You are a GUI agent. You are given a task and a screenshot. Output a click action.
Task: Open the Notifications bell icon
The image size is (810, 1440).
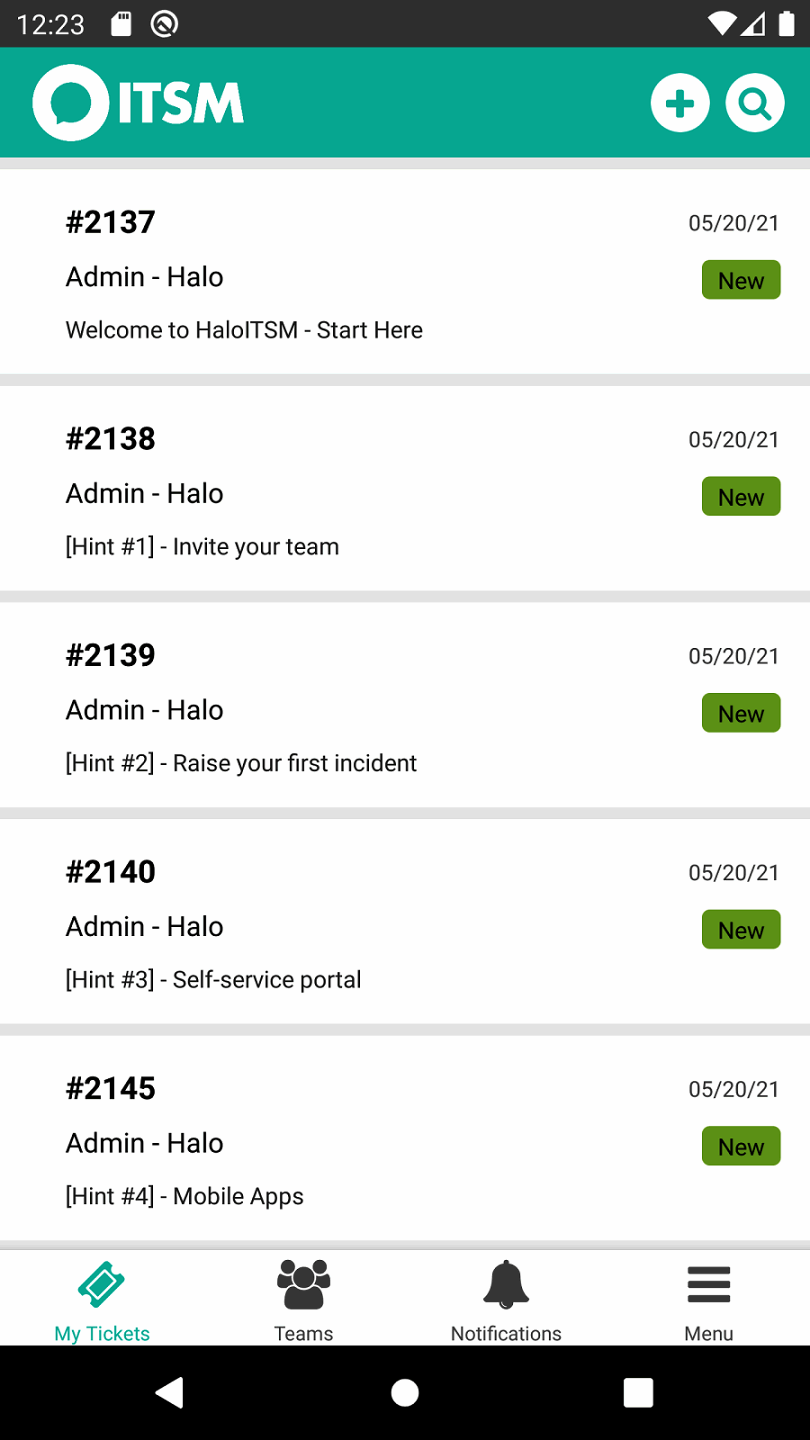[x=506, y=1285]
